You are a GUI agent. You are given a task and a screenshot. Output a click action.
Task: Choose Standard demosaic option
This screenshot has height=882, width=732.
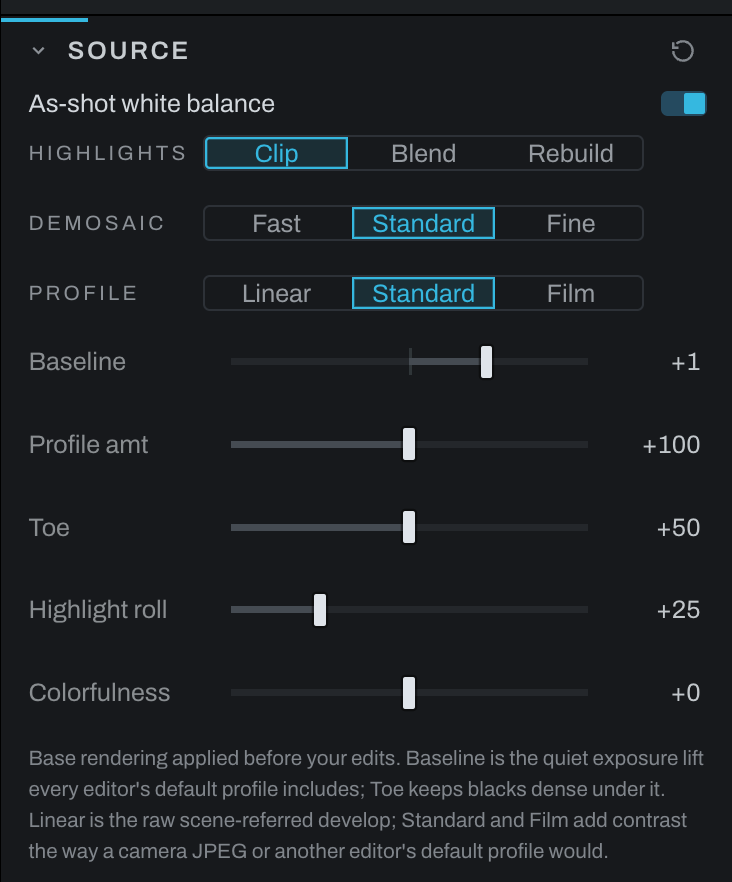(x=423, y=223)
